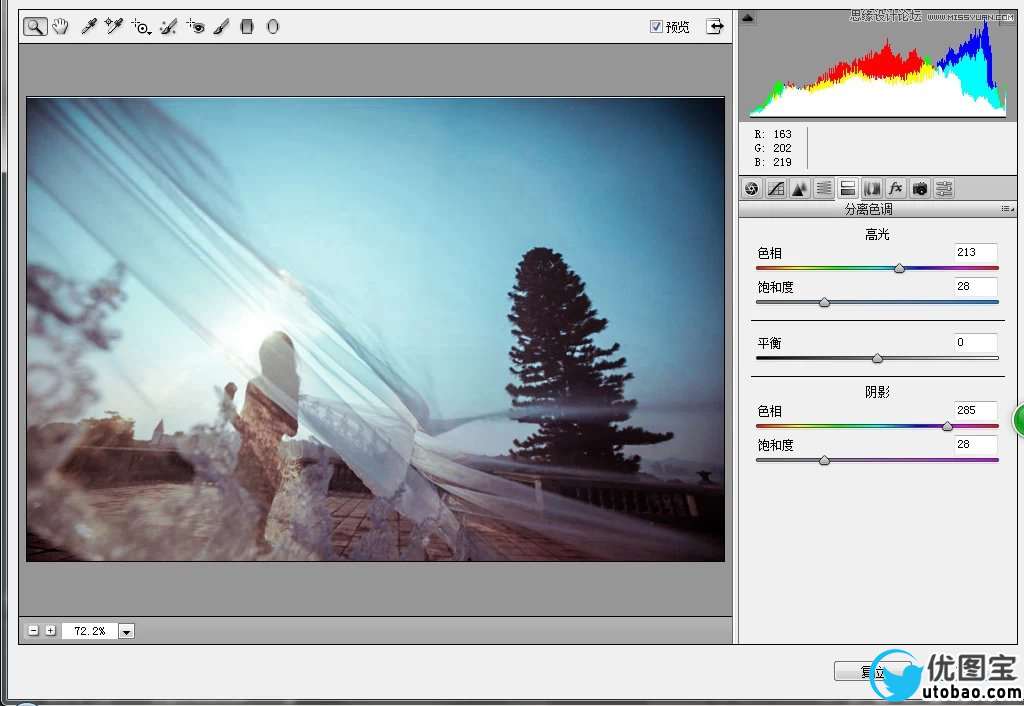Viewport: 1024px width, 706px height.
Task: Click the R: 163 readout
Action: pos(773,134)
